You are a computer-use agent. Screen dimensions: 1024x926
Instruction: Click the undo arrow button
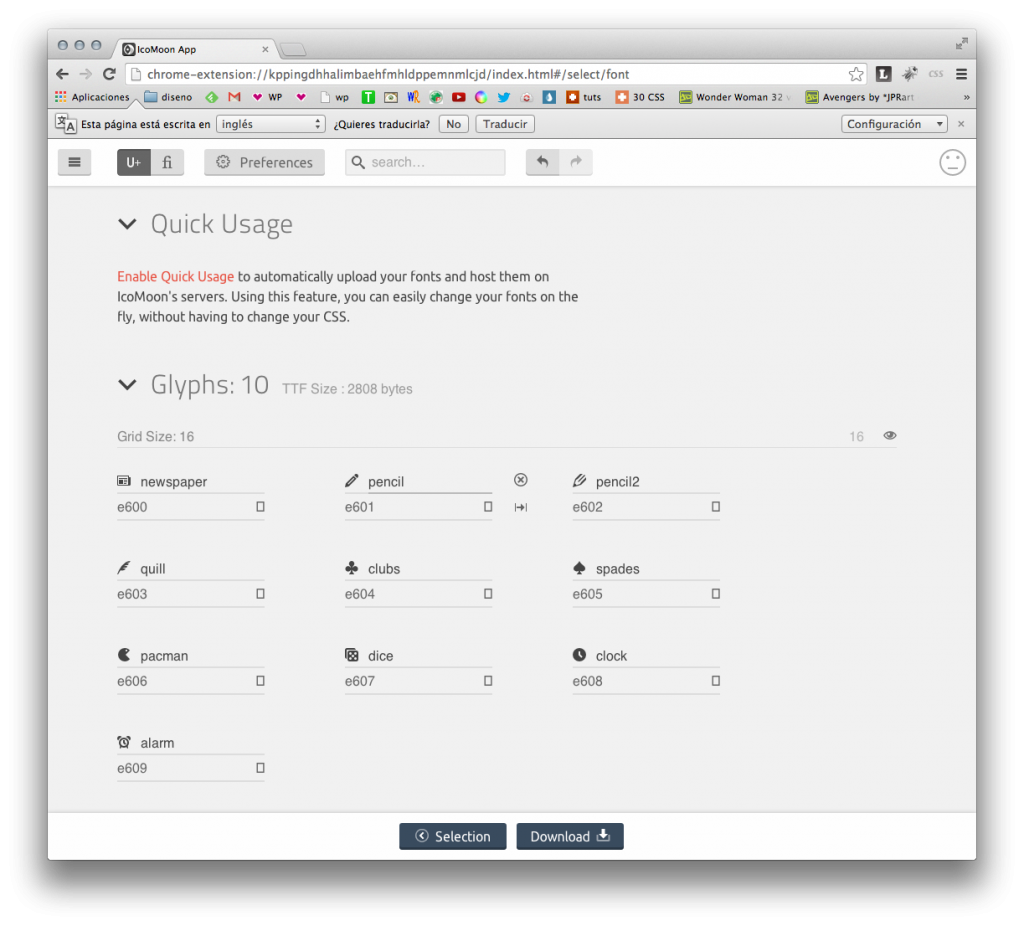[542, 162]
